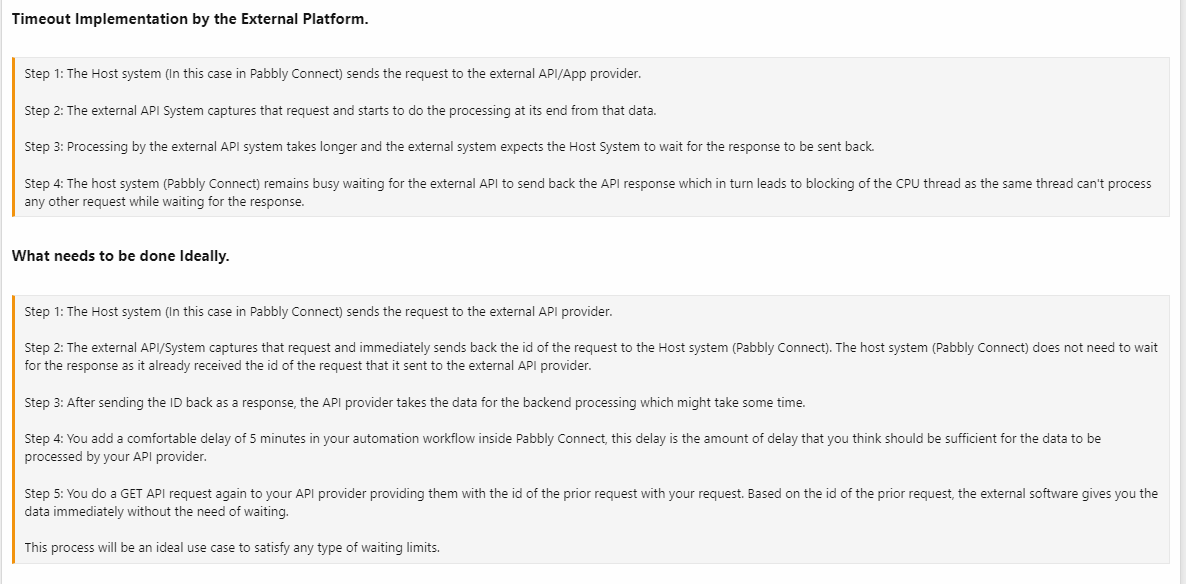Click the "What needs to be done Ideally" heading
This screenshot has width=1186, height=584.
click(x=120, y=256)
